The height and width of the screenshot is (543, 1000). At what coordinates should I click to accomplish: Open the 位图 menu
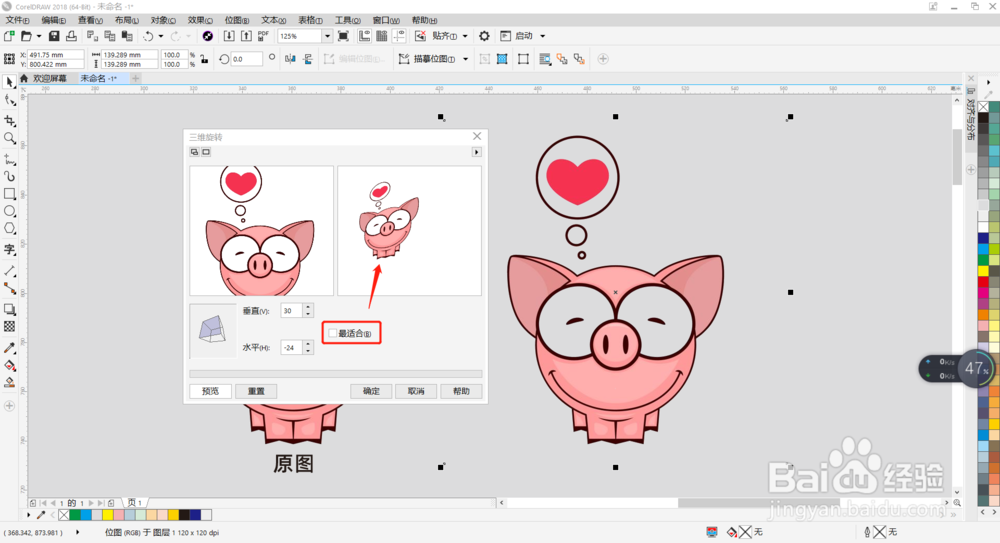(237, 20)
